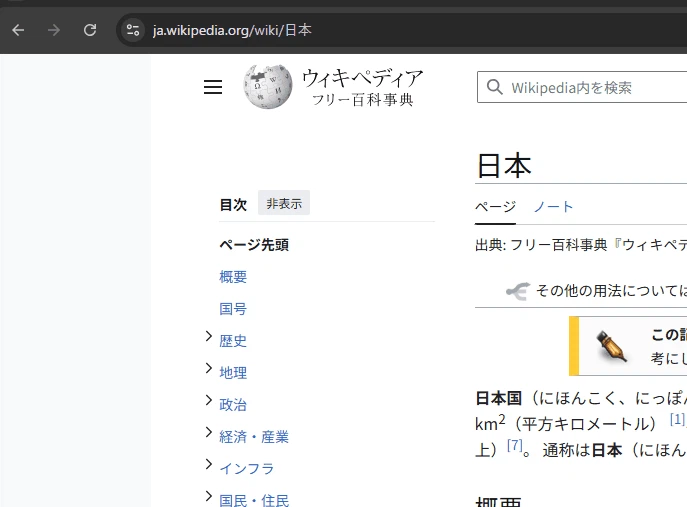Image resolution: width=687 pixels, height=507 pixels.
Task: Hide the table of contents with 非表示
Action: [284, 203]
